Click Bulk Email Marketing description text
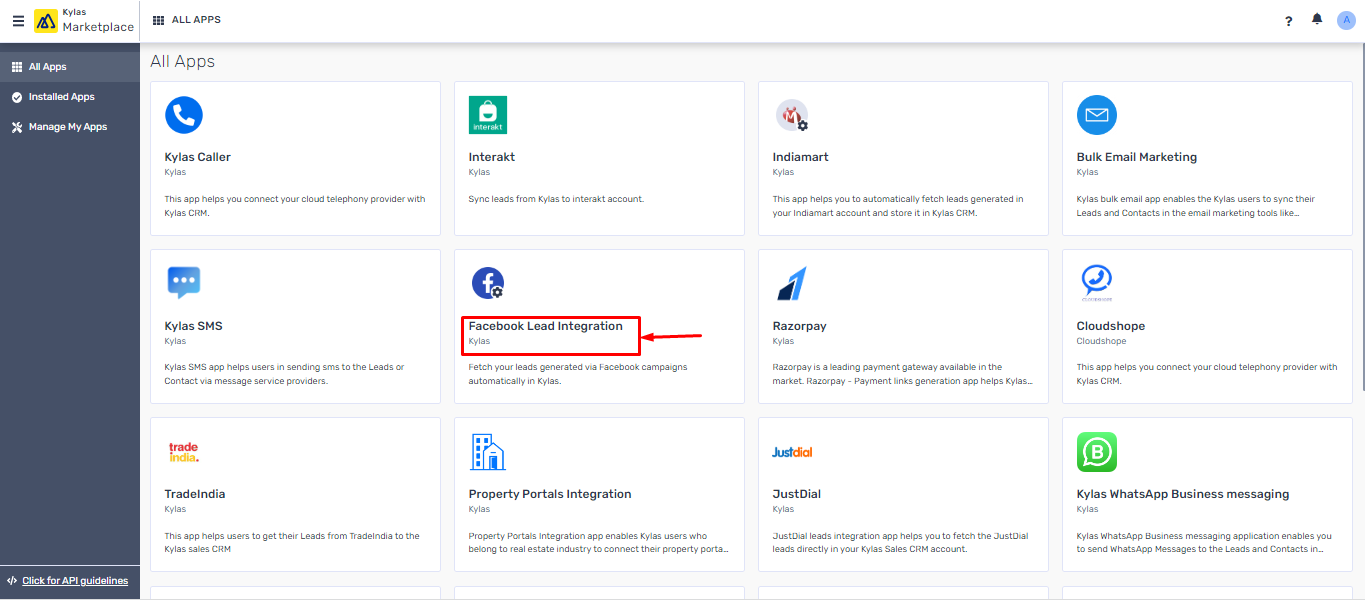The width and height of the screenshot is (1365, 600). (1196, 205)
